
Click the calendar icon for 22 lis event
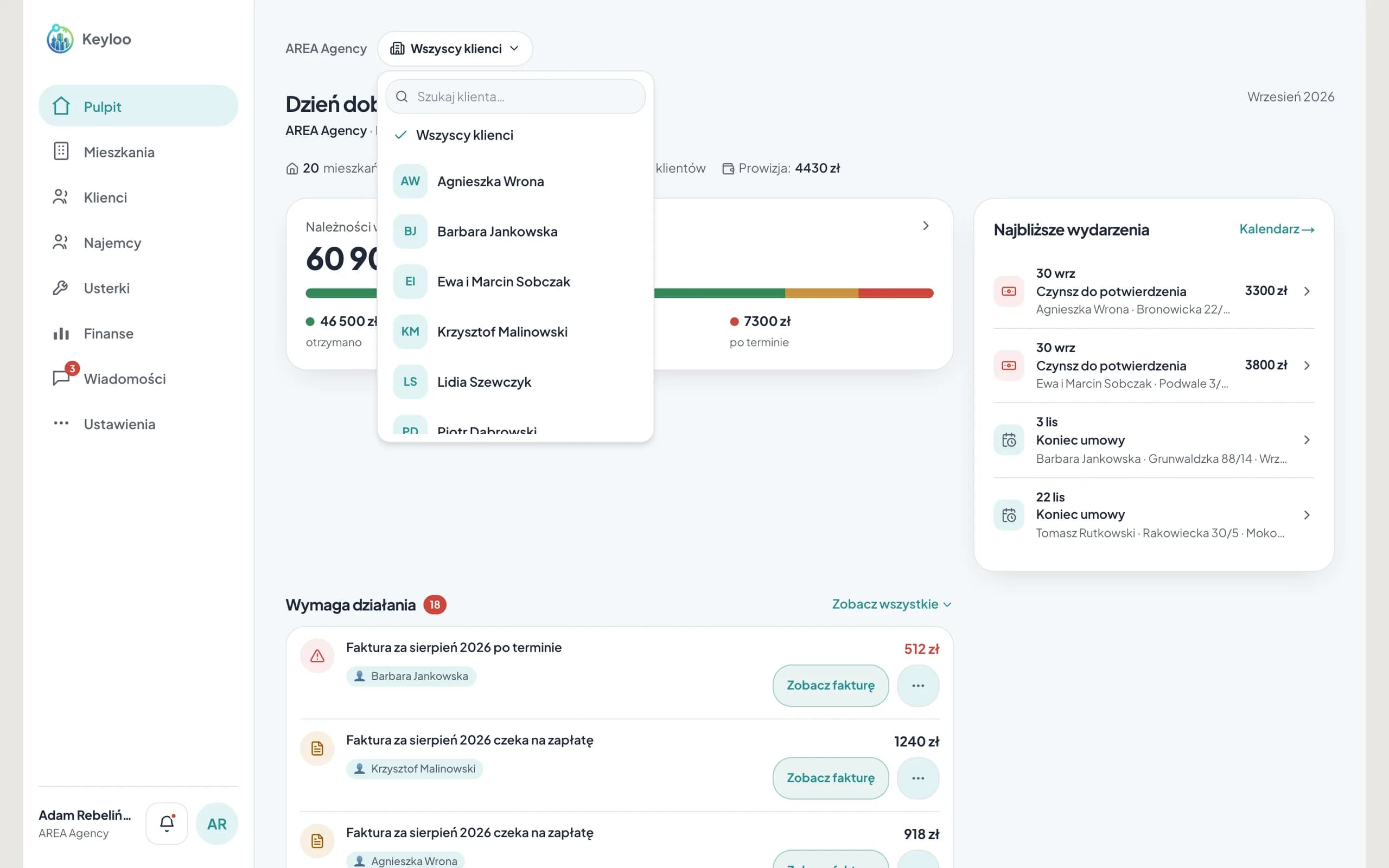click(1009, 515)
